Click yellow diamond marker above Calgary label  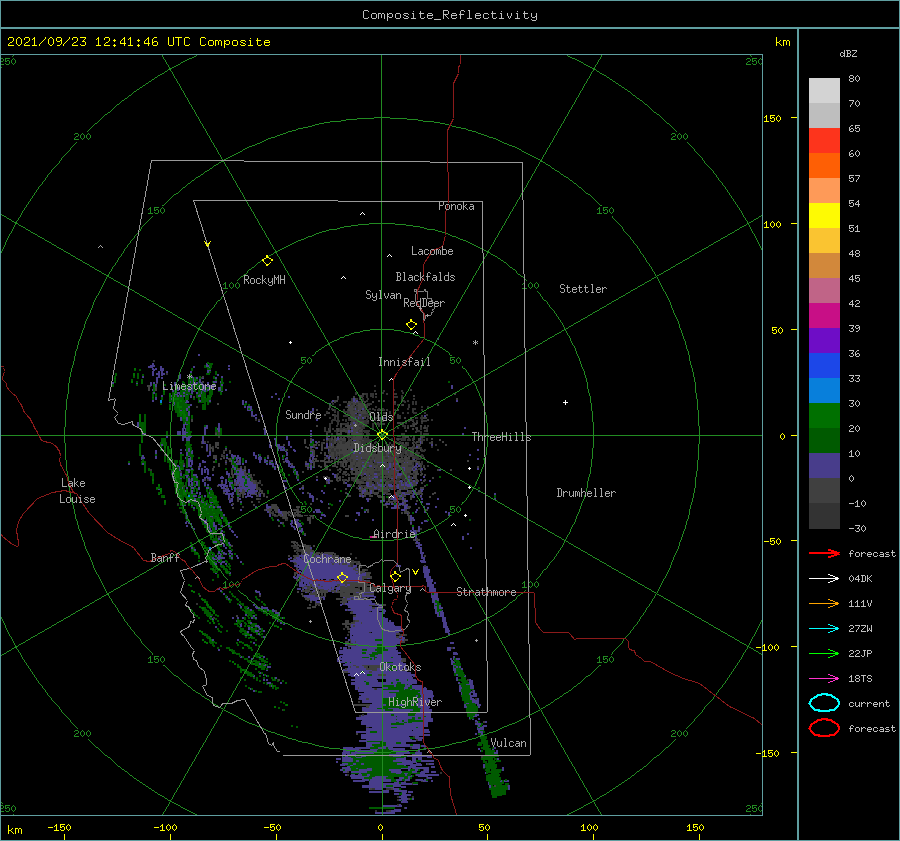coord(395,576)
